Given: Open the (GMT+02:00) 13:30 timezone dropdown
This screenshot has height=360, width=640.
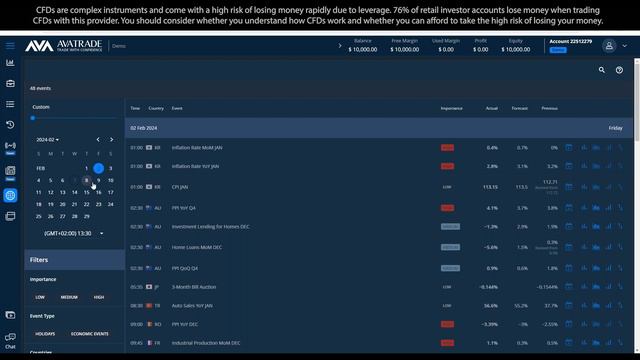Looking at the screenshot, I should click(x=73, y=233).
